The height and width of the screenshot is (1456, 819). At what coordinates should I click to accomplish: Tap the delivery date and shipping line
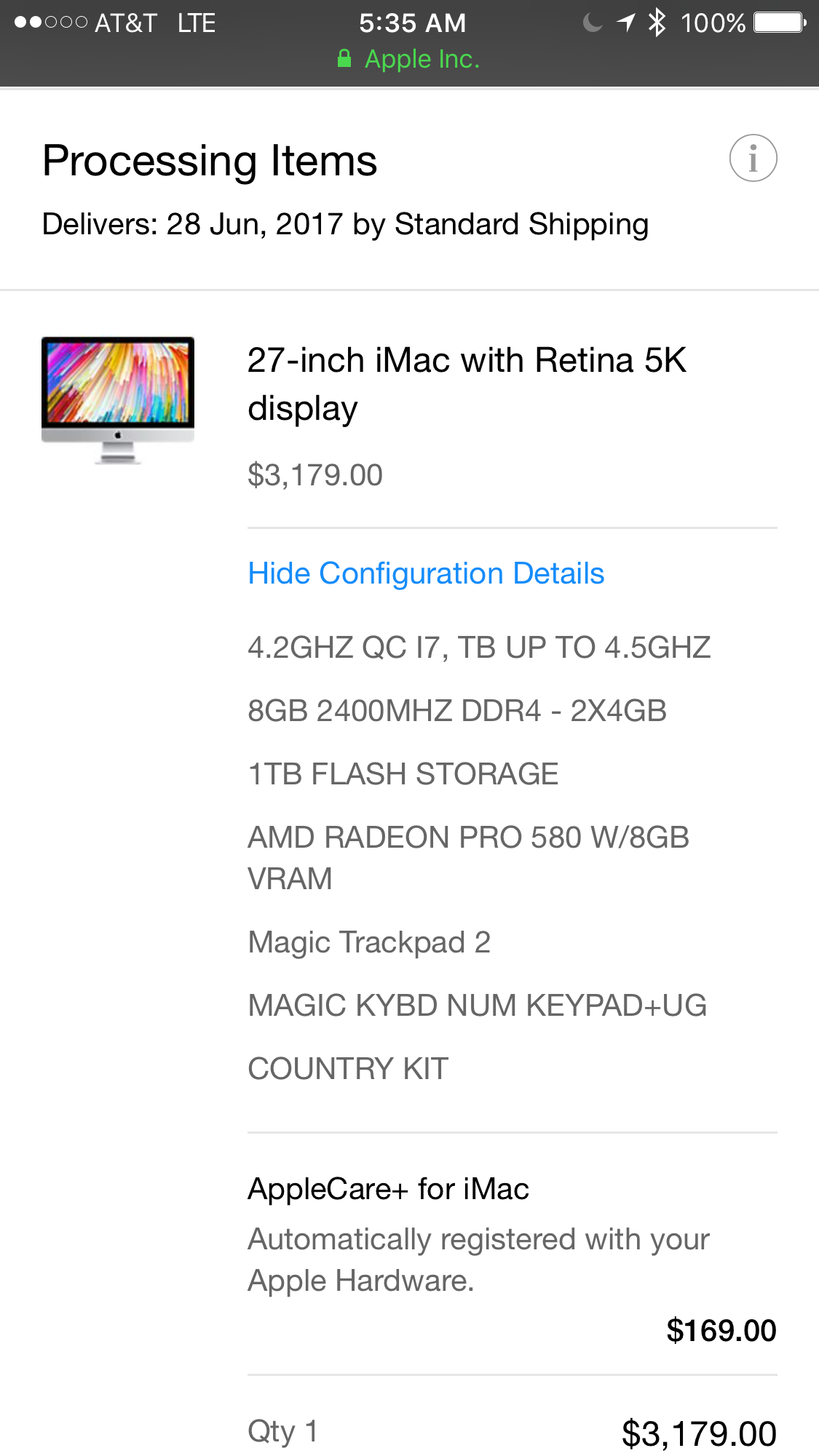pos(345,224)
